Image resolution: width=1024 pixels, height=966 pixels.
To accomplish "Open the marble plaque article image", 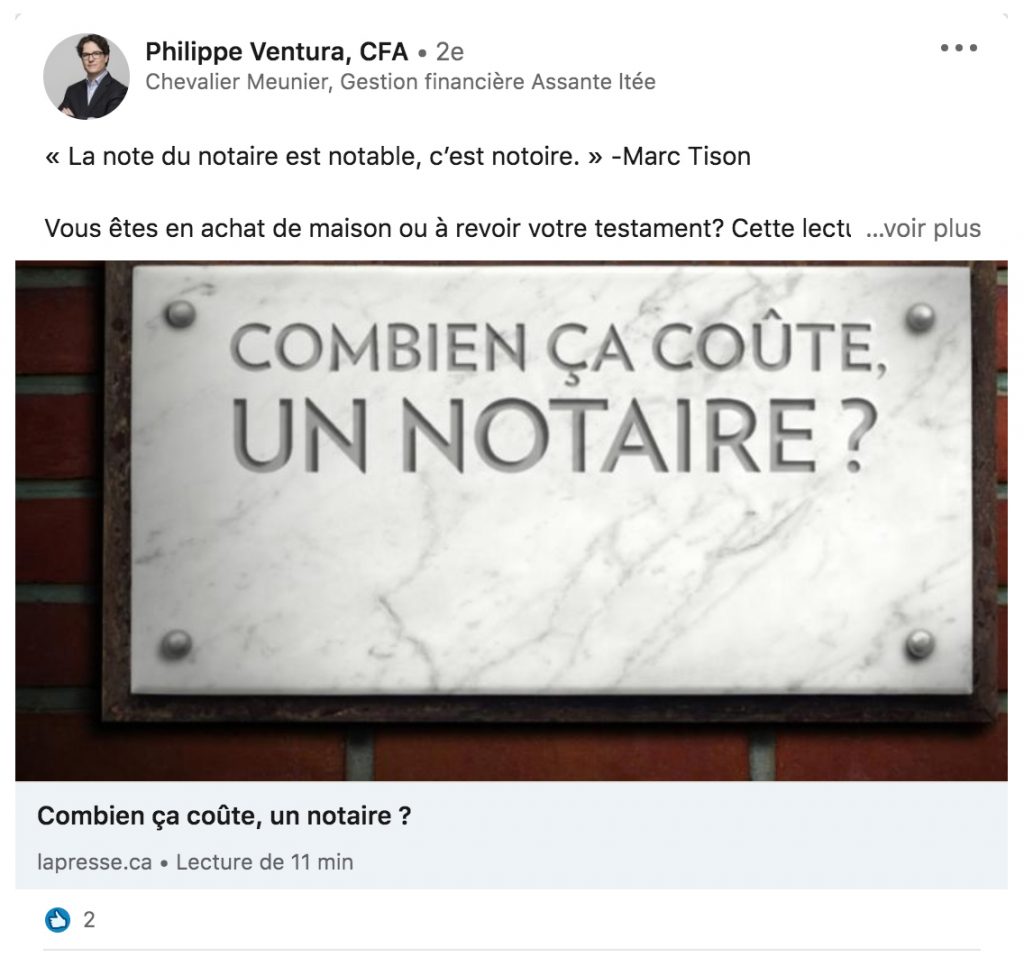I will pos(511,521).
